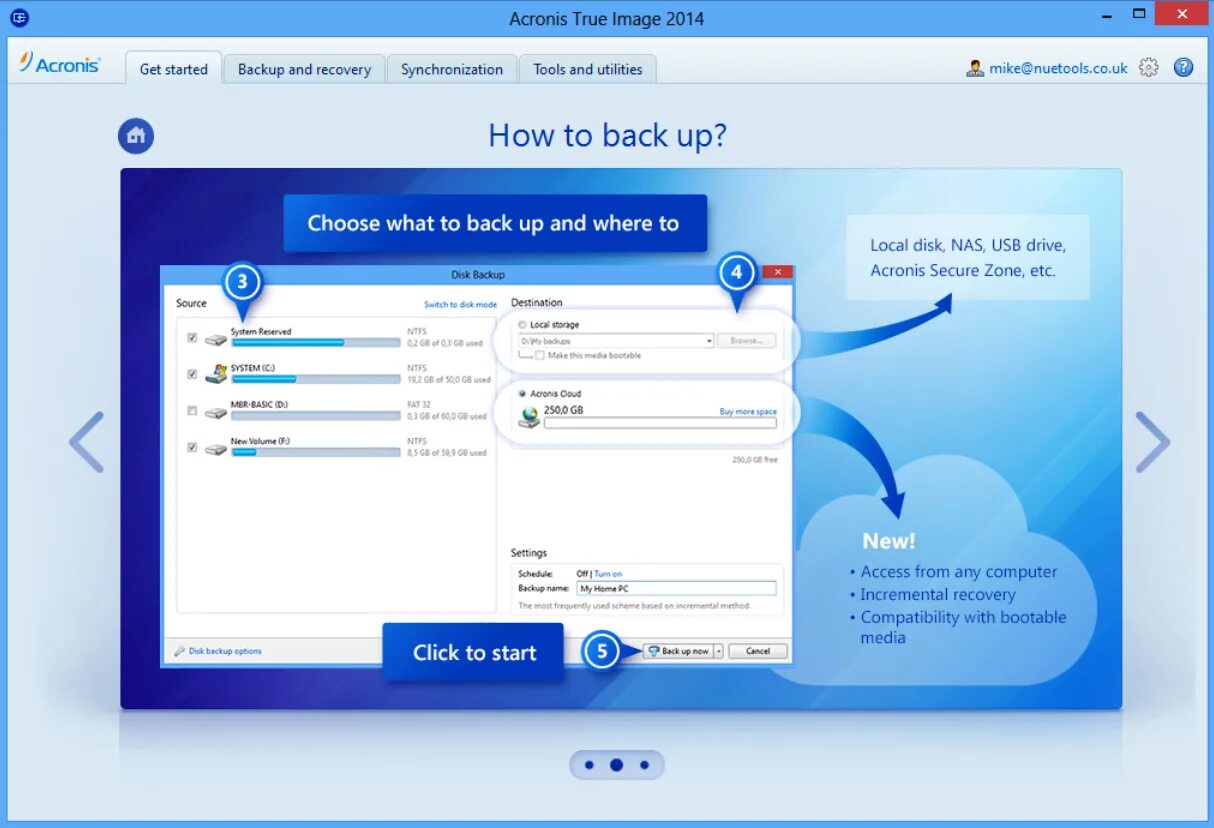The image size is (1214, 828).
Task: Uncheck the SYSTEM (C:) partition checkbox
Action: (x=192, y=374)
